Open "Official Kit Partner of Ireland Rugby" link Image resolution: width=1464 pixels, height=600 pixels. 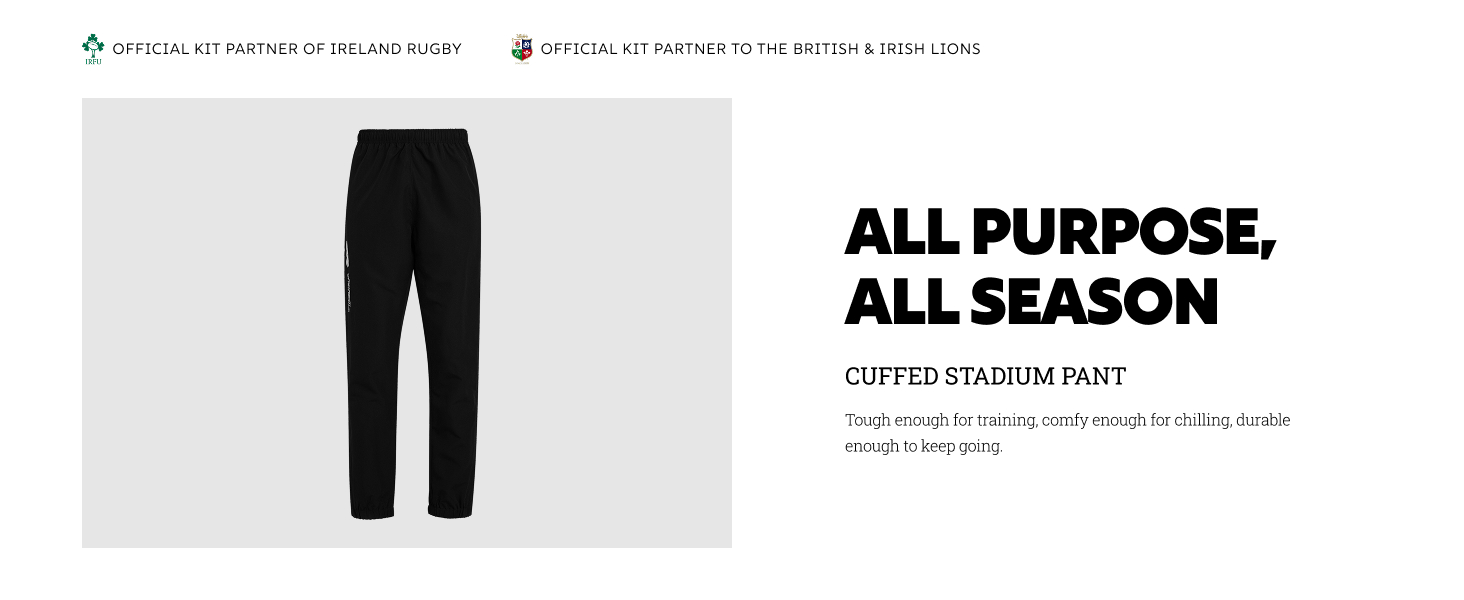pos(287,49)
